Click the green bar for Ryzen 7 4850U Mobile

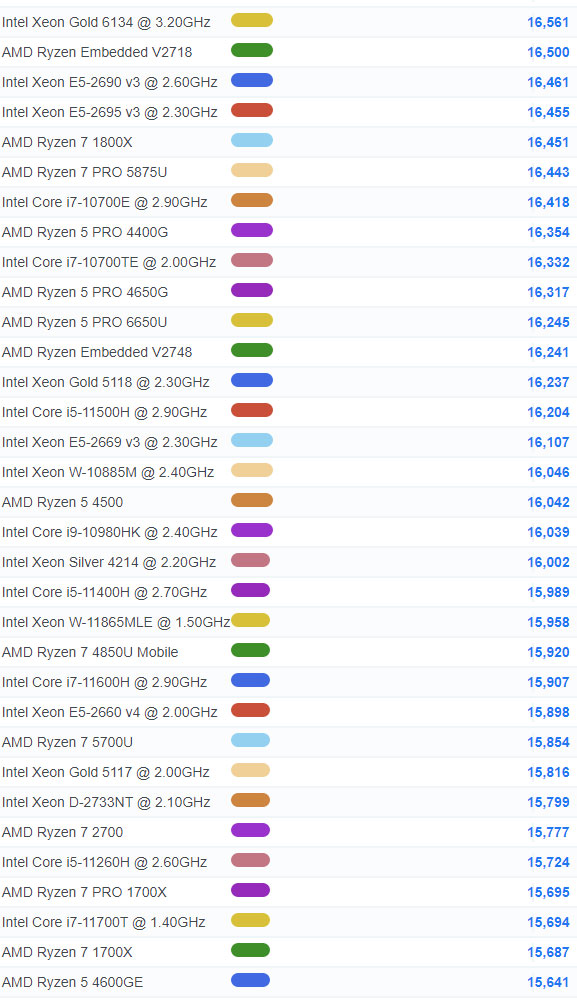251,650
